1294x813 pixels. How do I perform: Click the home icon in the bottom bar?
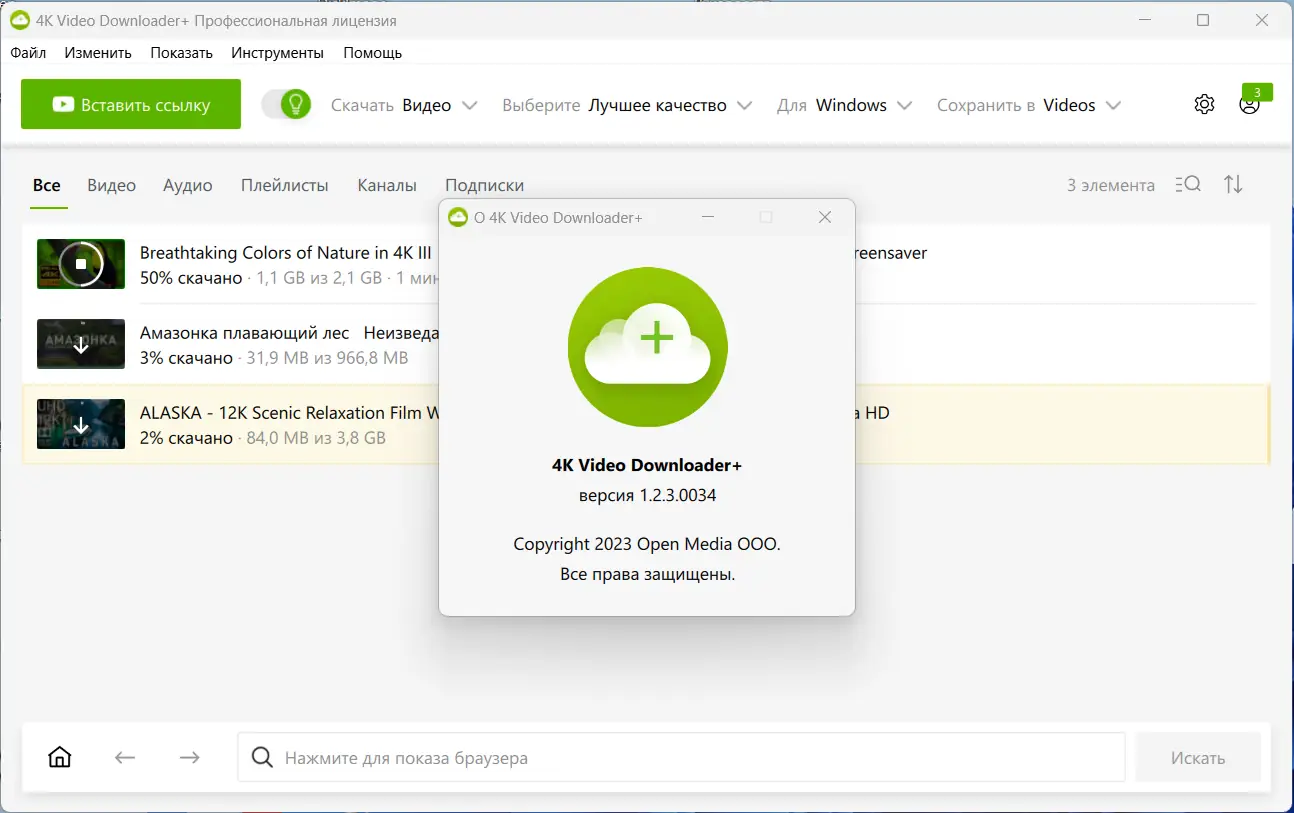[x=59, y=757]
